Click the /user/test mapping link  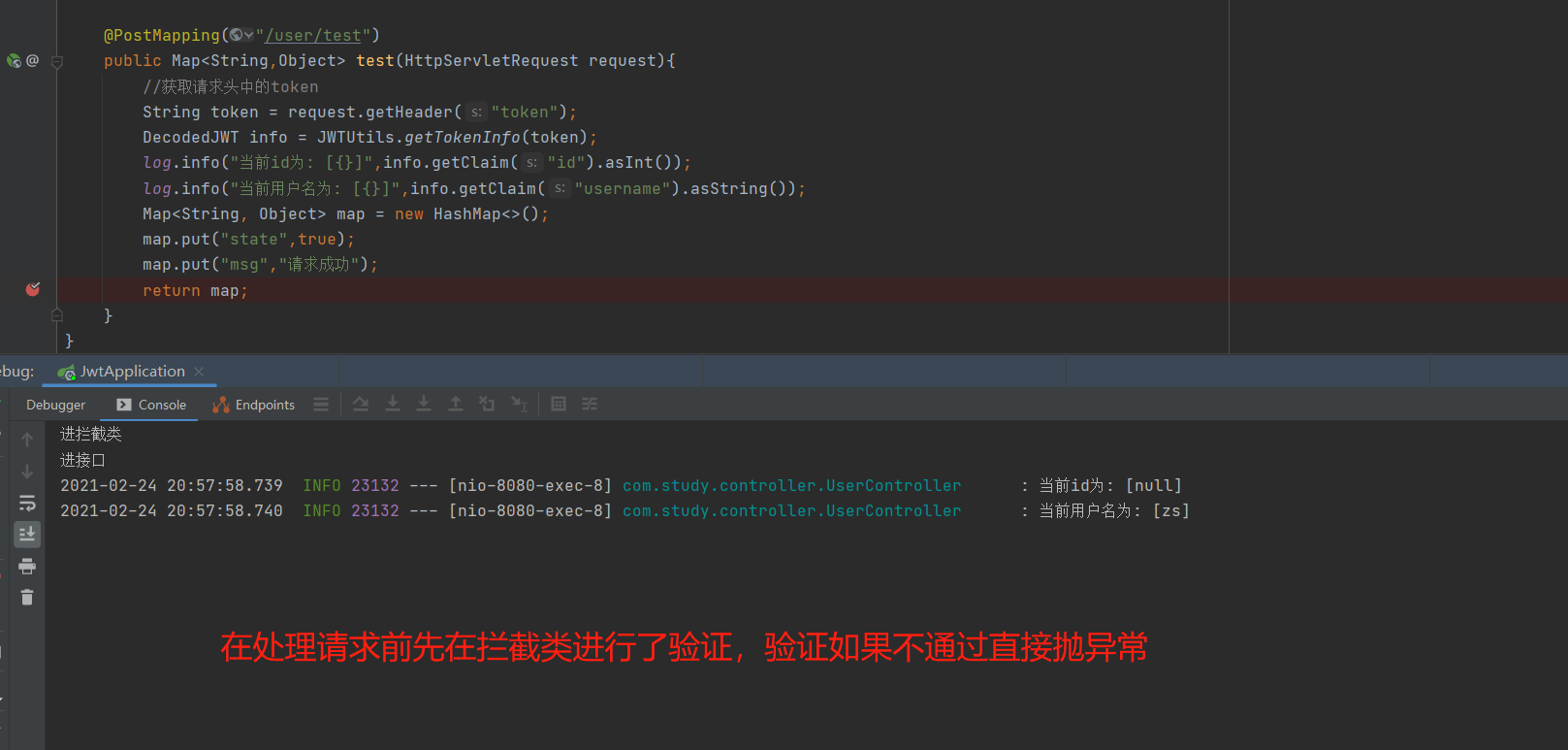pyautogui.click(x=313, y=35)
